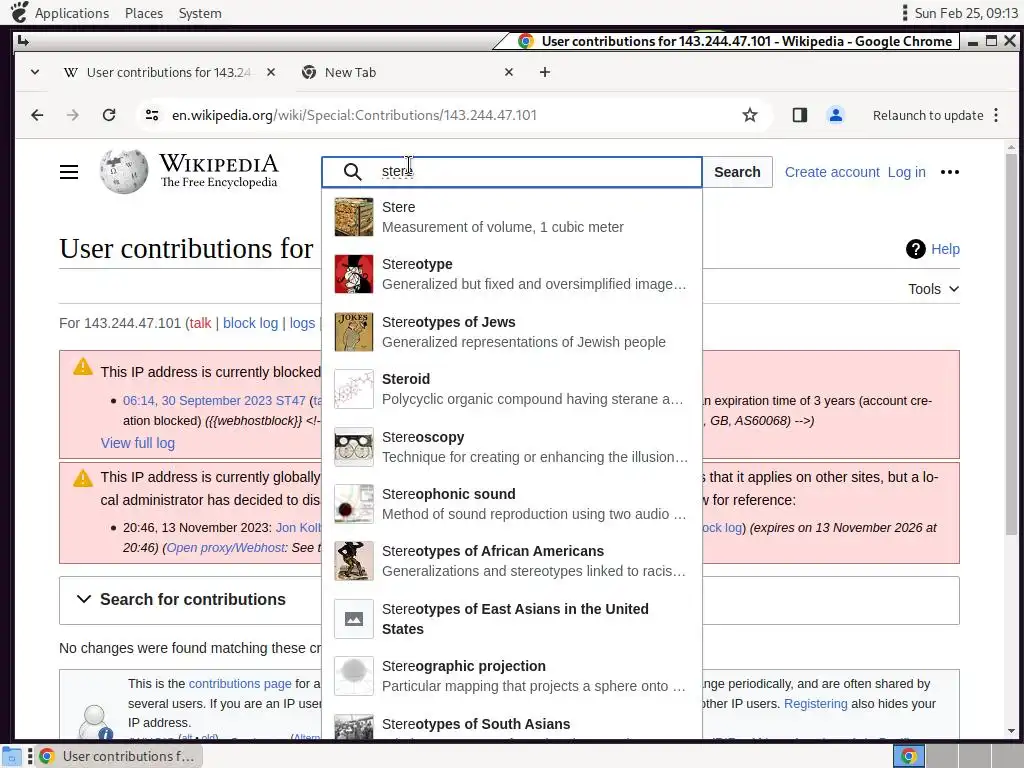This screenshot has height=768, width=1024.
Task: Select the User contributions tab
Action: tap(168, 72)
